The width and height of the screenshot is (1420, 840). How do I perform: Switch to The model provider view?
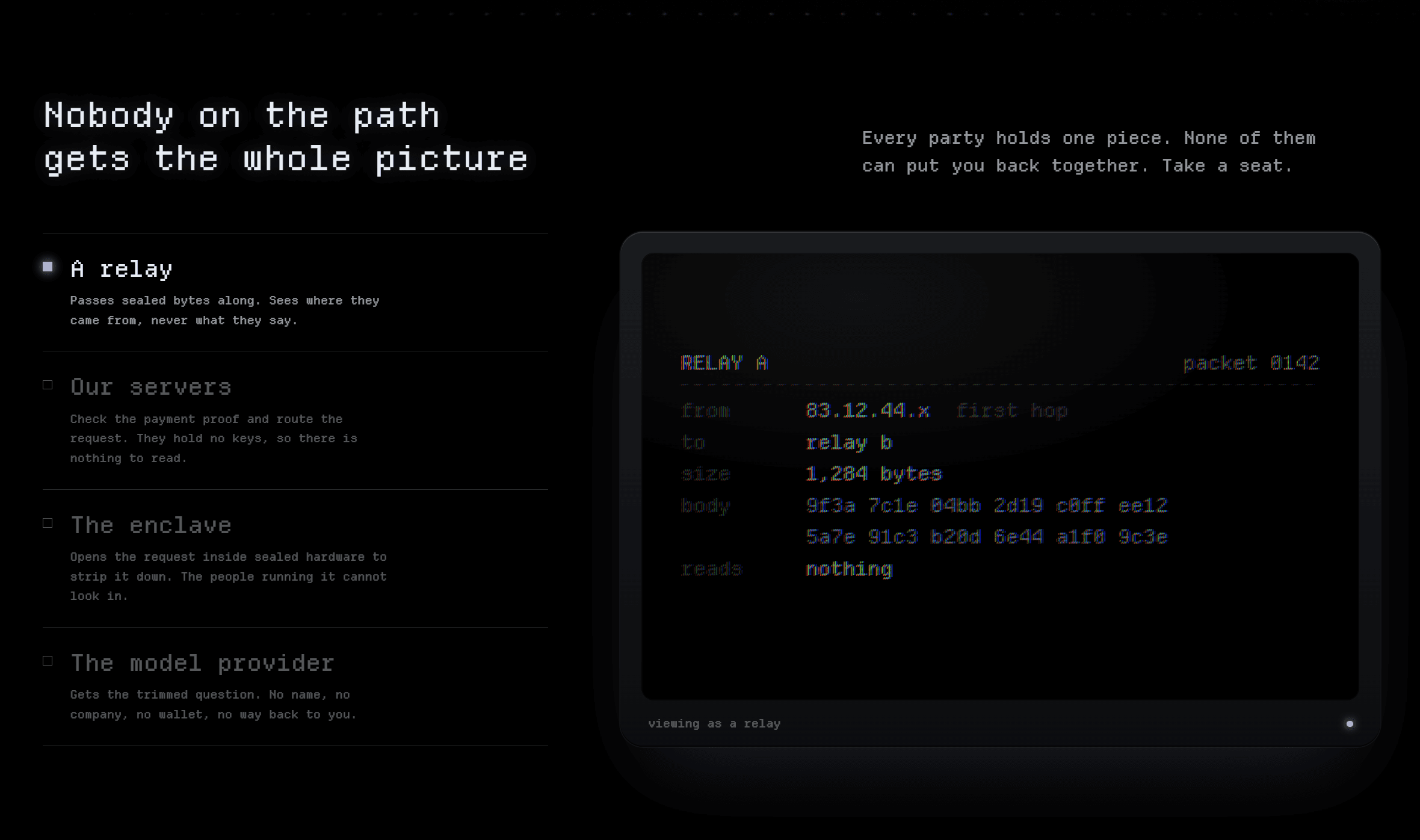click(295, 687)
